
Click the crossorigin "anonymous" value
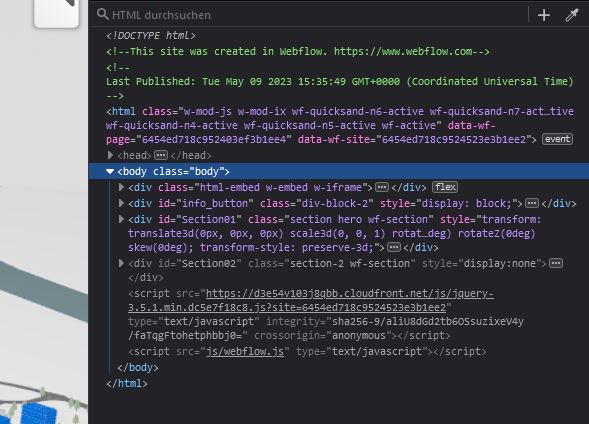358,335
